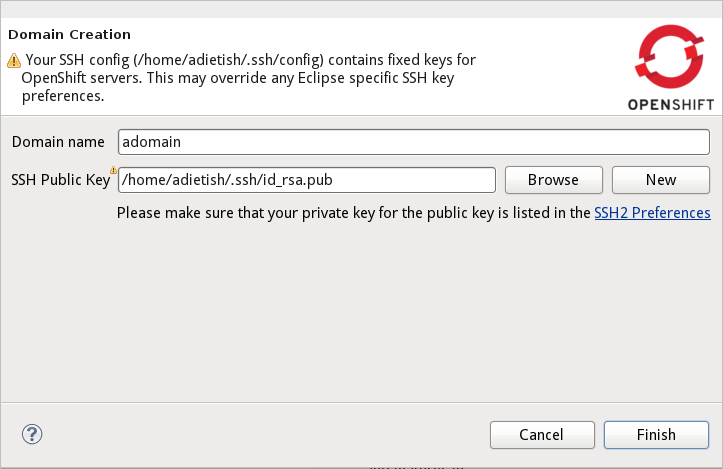Click the "Domain name" label

pos(58,142)
